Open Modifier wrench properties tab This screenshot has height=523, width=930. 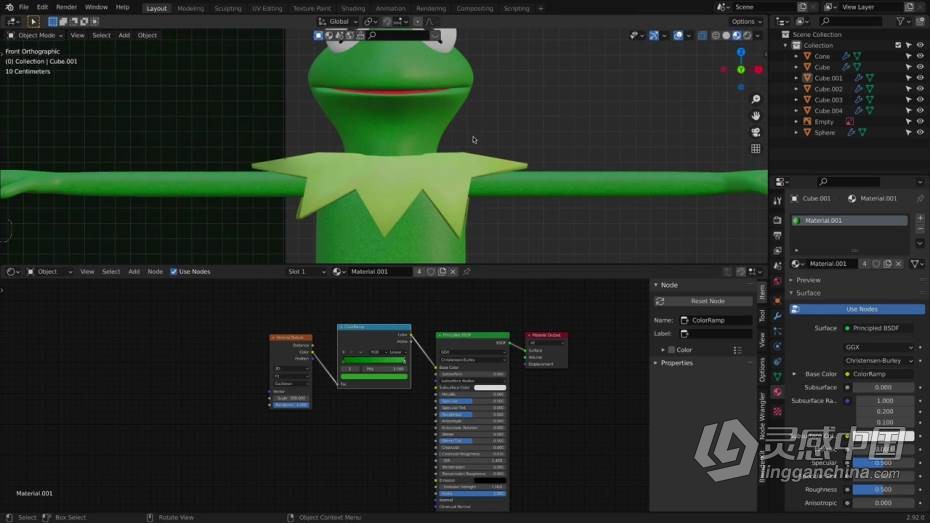coord(778,316)
